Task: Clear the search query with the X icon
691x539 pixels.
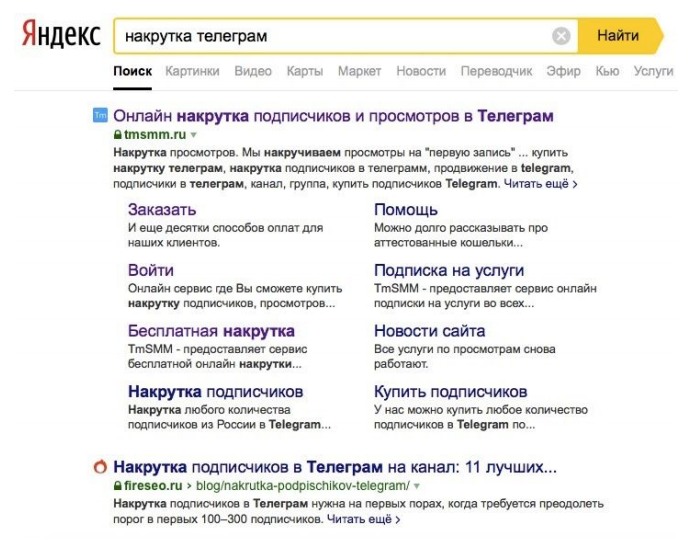Action: 561,36
